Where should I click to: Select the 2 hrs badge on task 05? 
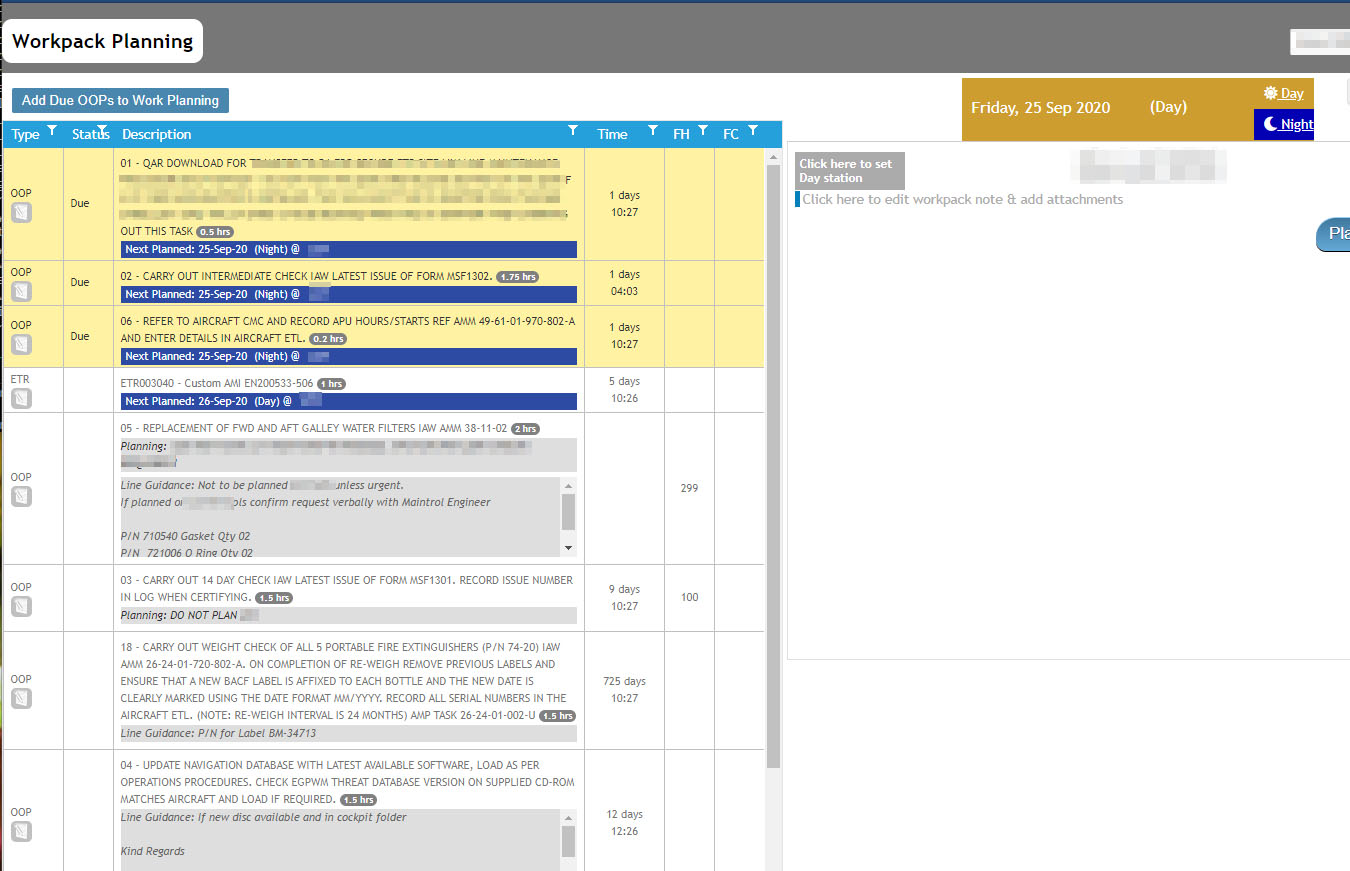point(525,429)
